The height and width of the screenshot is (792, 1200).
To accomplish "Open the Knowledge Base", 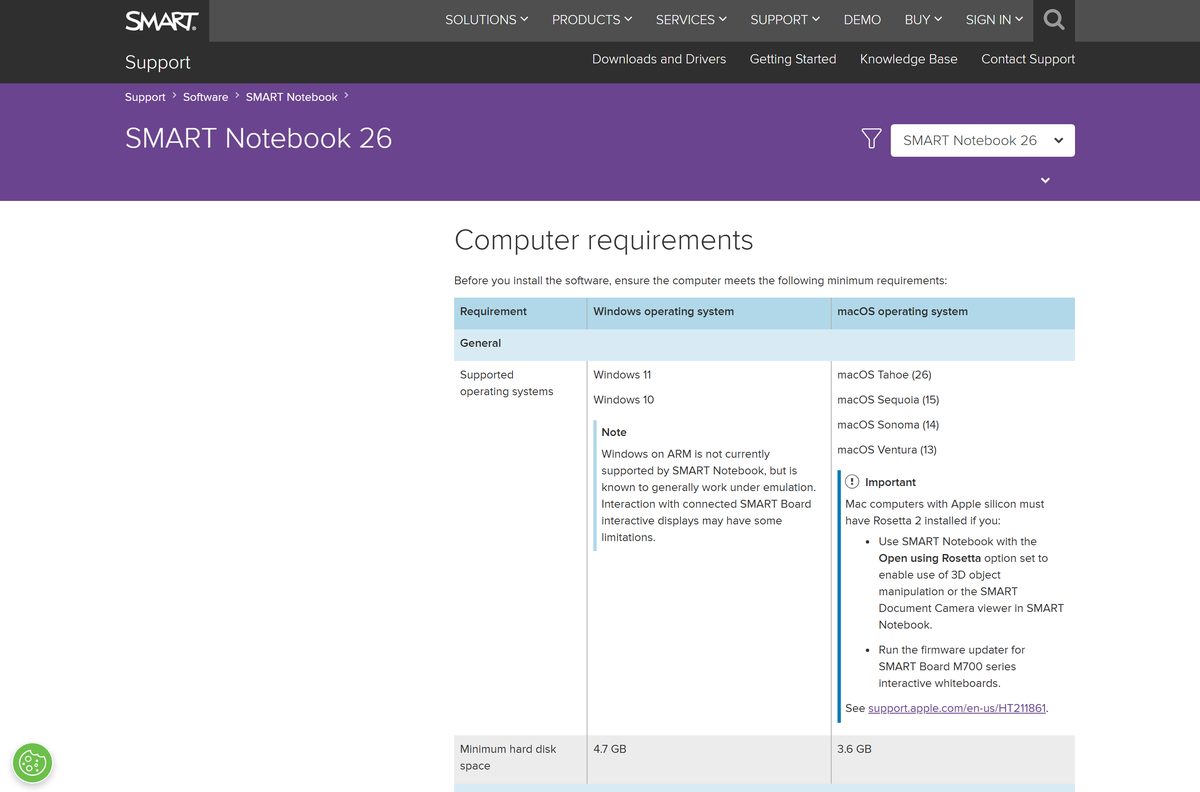I will click(909, 59).
